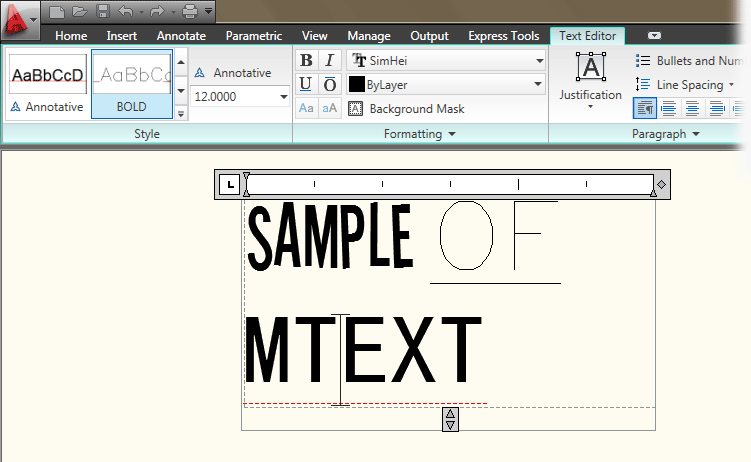Viewport: 751px width, 462px height.
Task: Click the Plot printer icon
Action: click(x=190, y=11)
